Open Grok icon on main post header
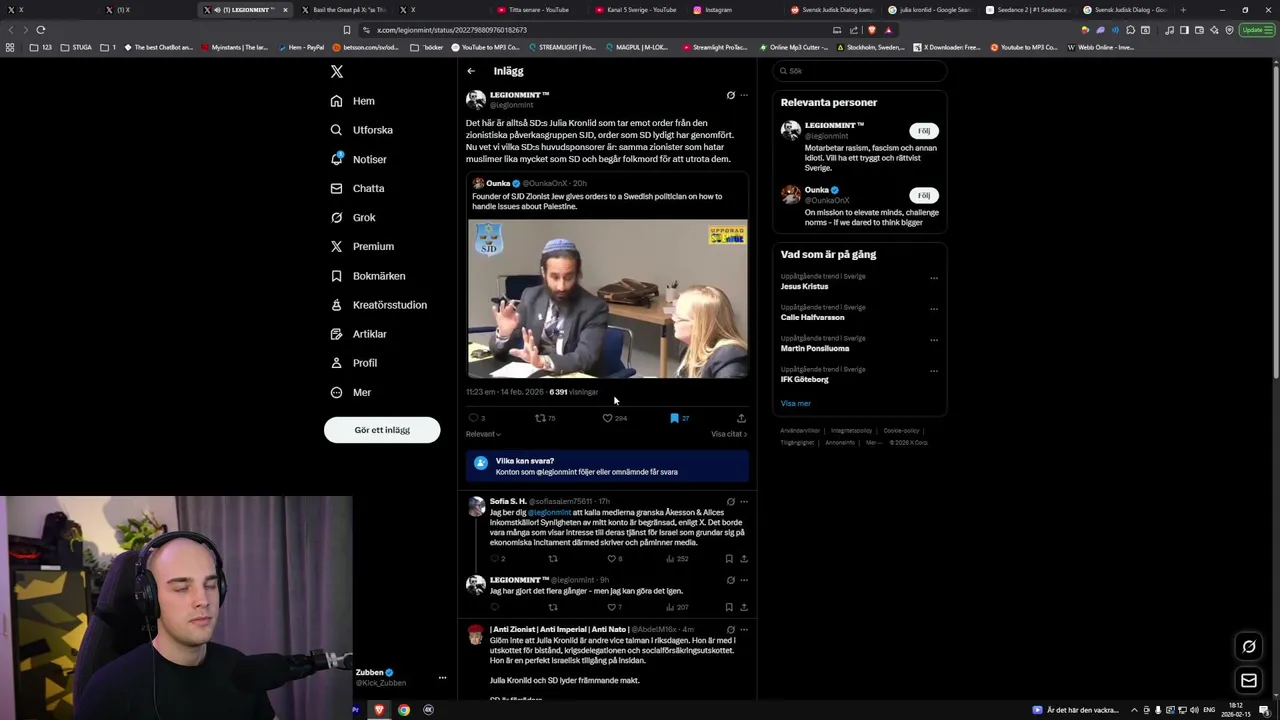 pos(730,95)
